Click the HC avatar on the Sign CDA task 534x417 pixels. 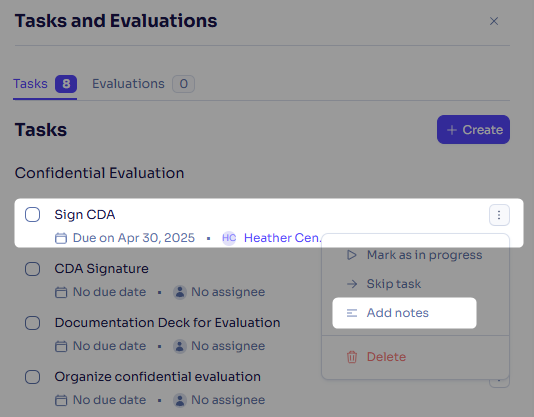point(229,238)
